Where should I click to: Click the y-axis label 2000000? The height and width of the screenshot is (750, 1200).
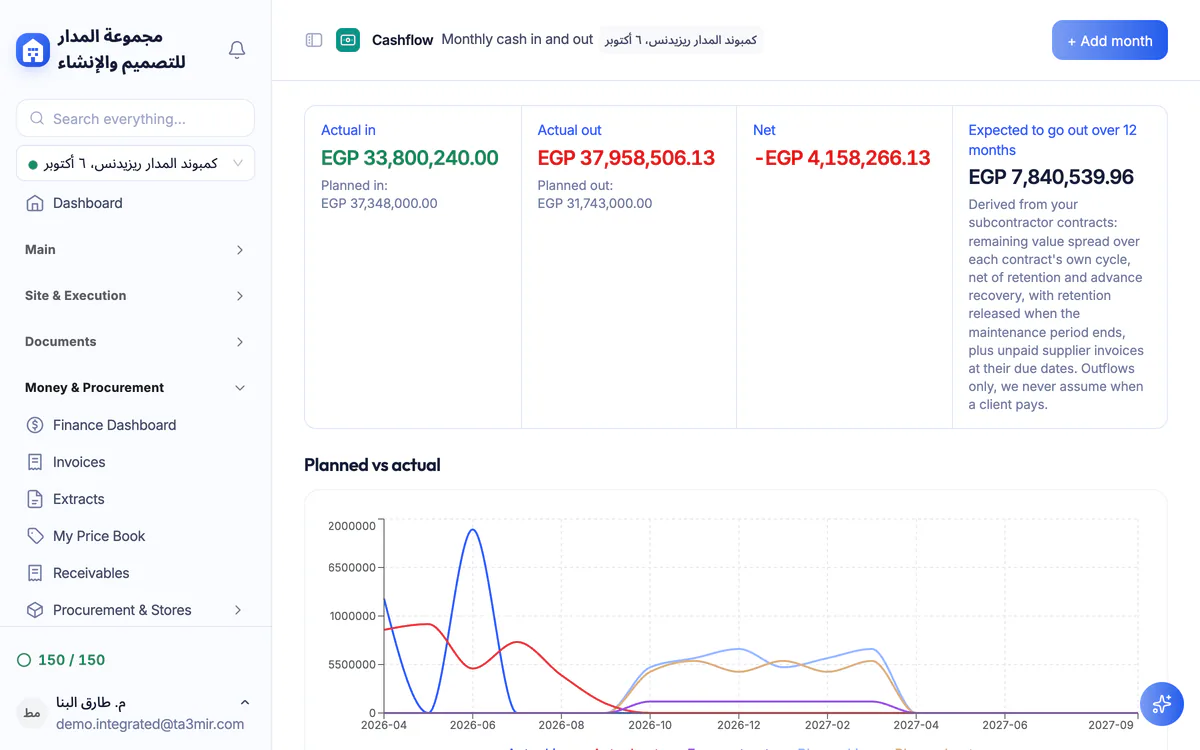click(x=352, y=526)
